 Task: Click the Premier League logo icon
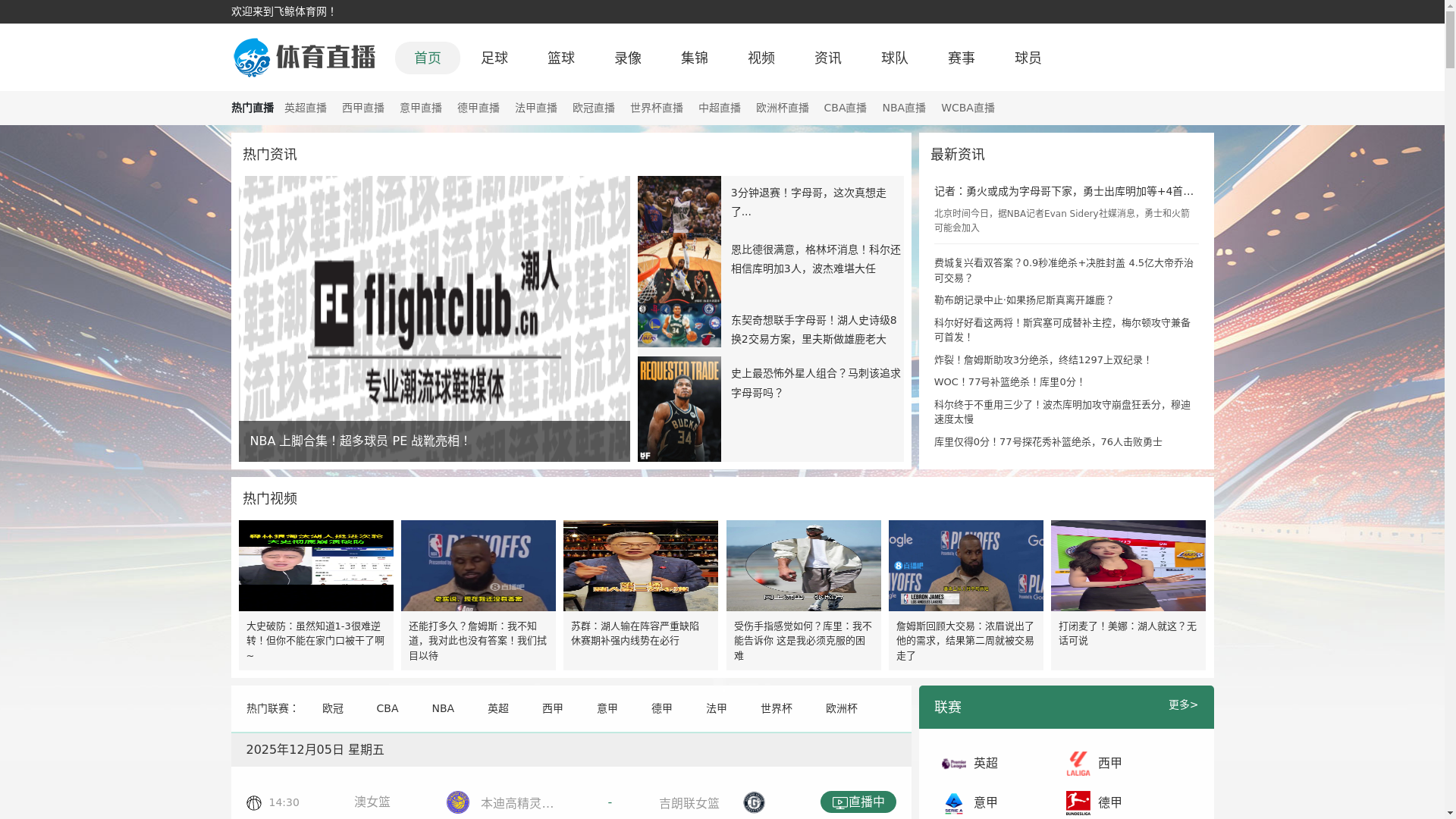pyautogui.click(x=953, y=764)
